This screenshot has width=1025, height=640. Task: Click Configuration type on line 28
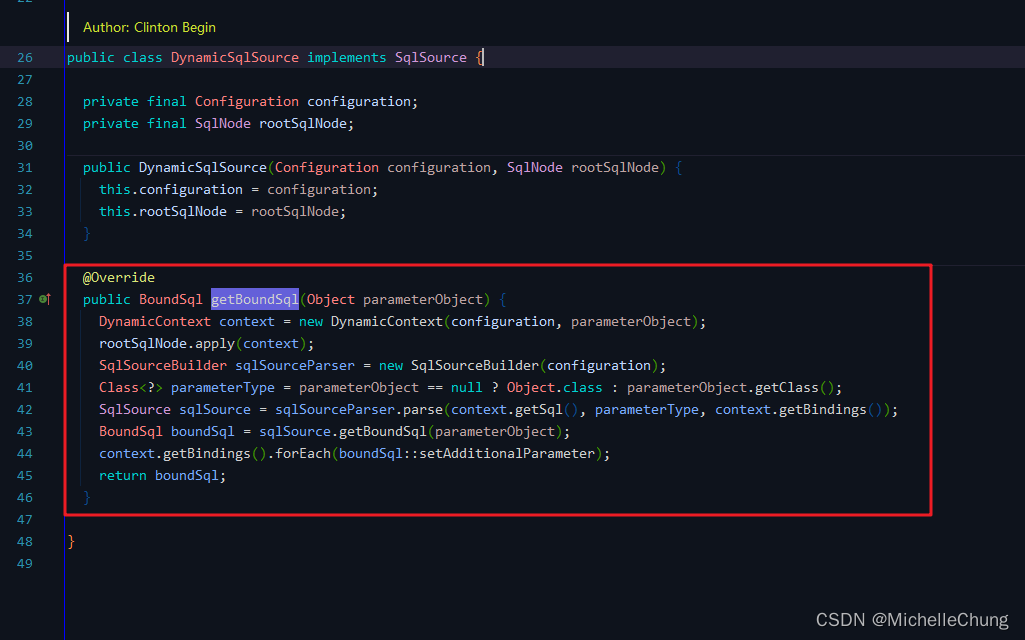246,101
